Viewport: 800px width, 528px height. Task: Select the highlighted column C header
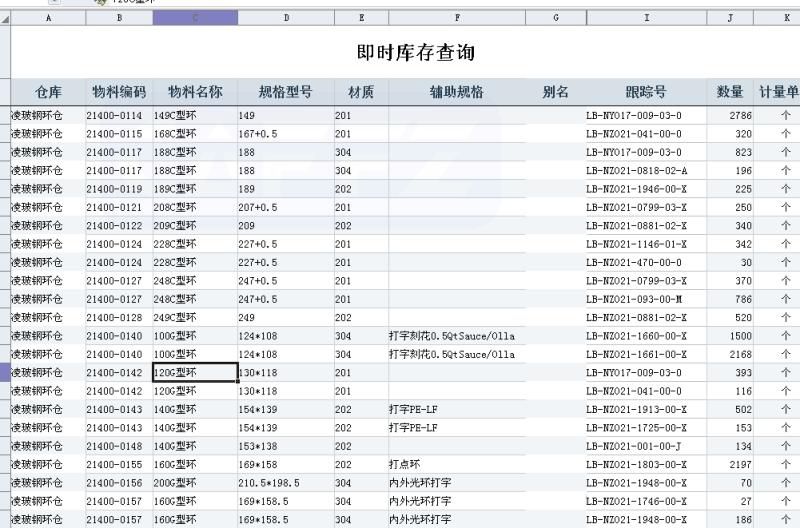tap(195, 18)
